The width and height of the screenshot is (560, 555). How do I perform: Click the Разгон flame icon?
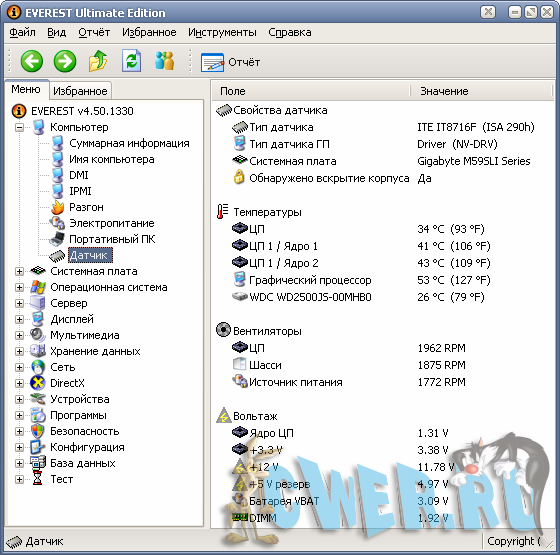point(57,207)
